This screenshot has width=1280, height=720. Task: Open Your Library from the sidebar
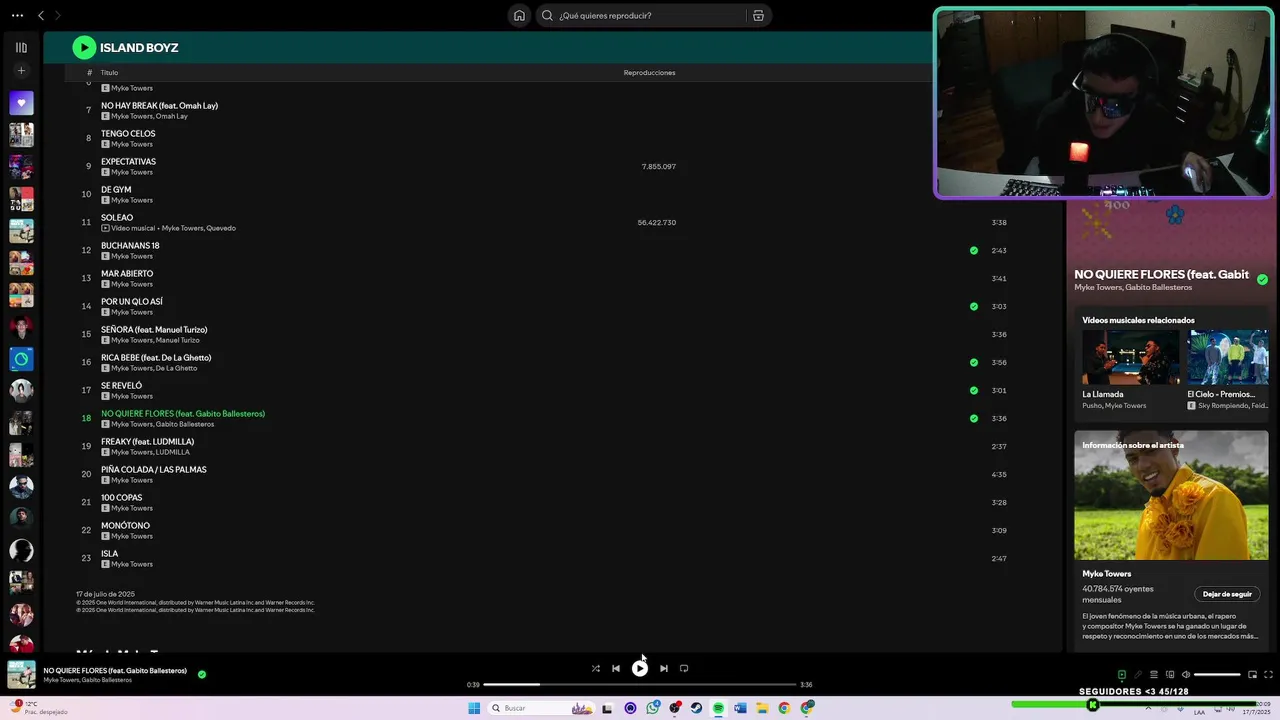coord(21,47)
